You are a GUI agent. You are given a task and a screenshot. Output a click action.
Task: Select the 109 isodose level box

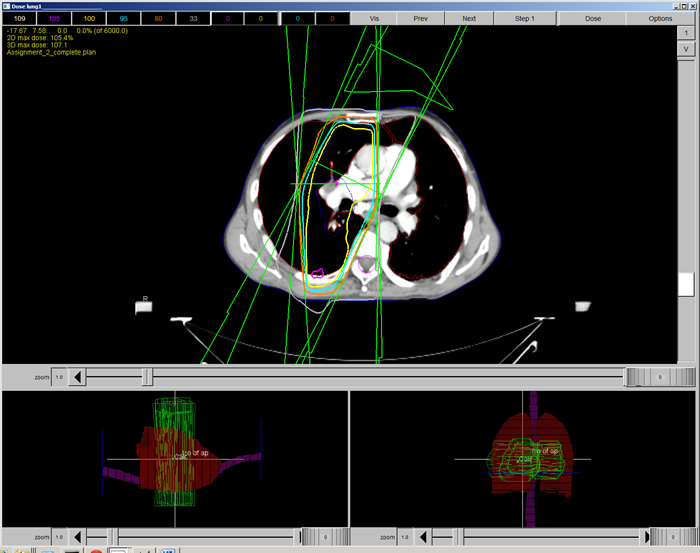click(x=20, y=19)
